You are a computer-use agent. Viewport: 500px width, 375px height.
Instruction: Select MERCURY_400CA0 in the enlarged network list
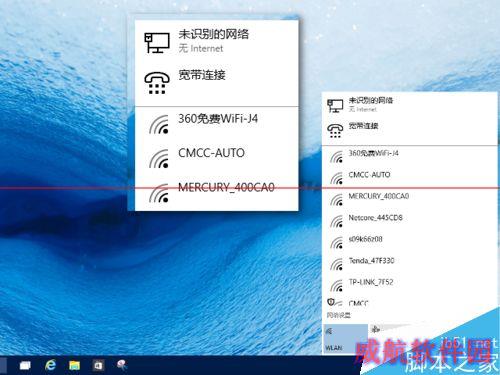[216, 193]
